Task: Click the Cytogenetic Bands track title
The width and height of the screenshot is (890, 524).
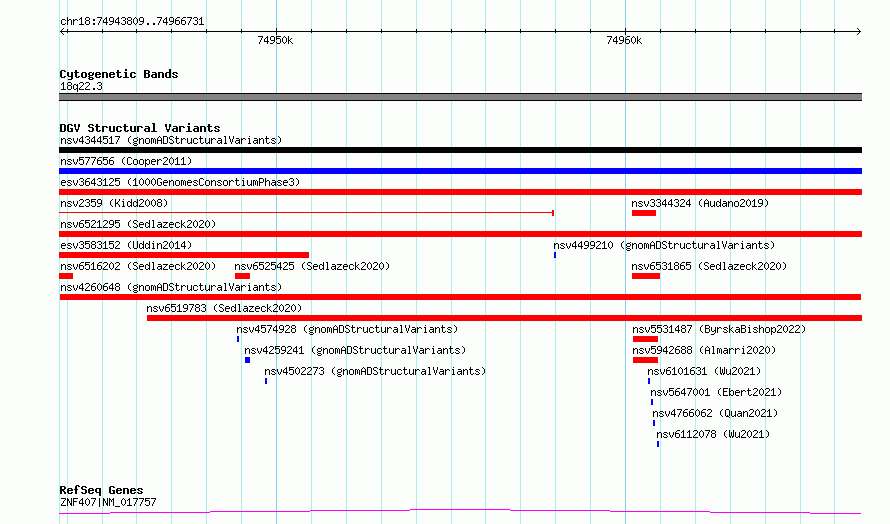Action: [x=119, y=74]
